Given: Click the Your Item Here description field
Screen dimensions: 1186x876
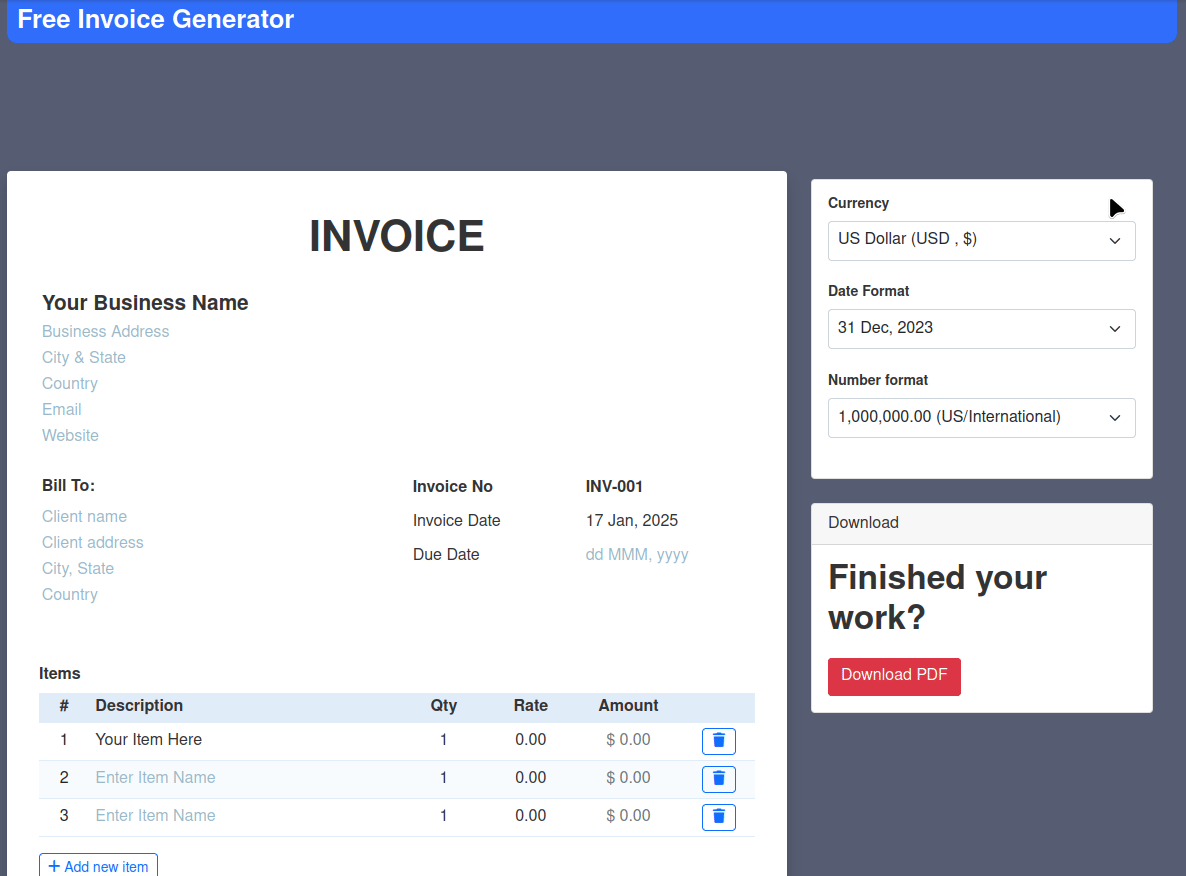Looking at the screenshot, I should tap(148, 739).
